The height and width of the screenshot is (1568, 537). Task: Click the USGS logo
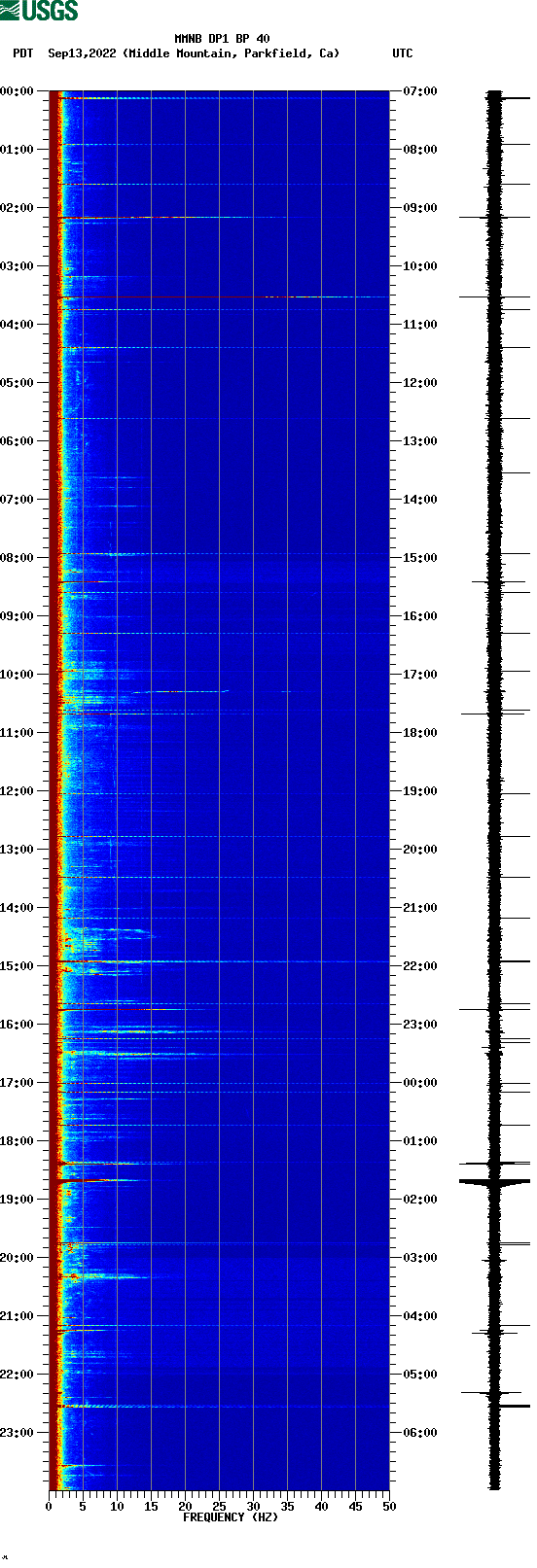click(x=39, y=11)
